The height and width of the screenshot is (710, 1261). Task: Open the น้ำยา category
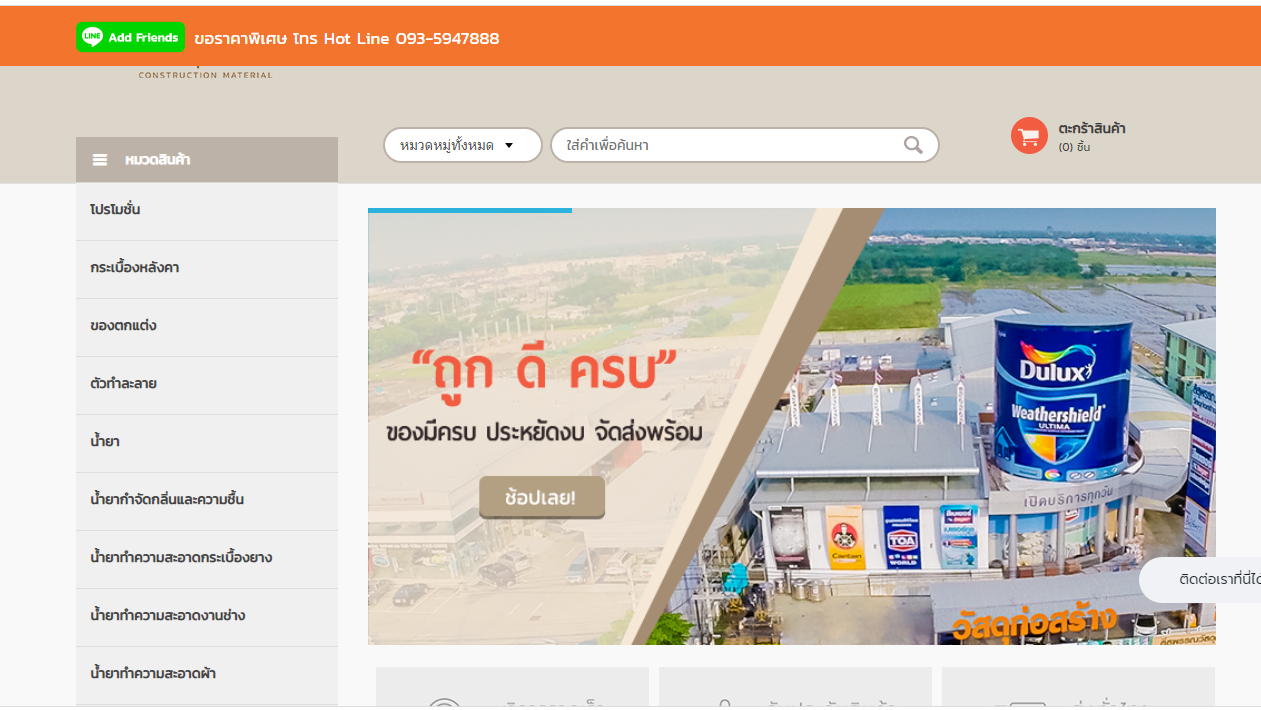(x=207, y=443)
